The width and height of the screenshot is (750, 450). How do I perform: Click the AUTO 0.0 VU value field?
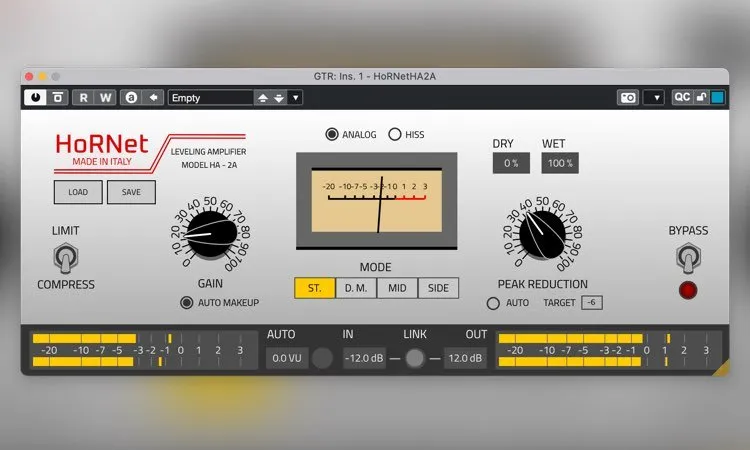pyautogui.click(x=287, y=358)
